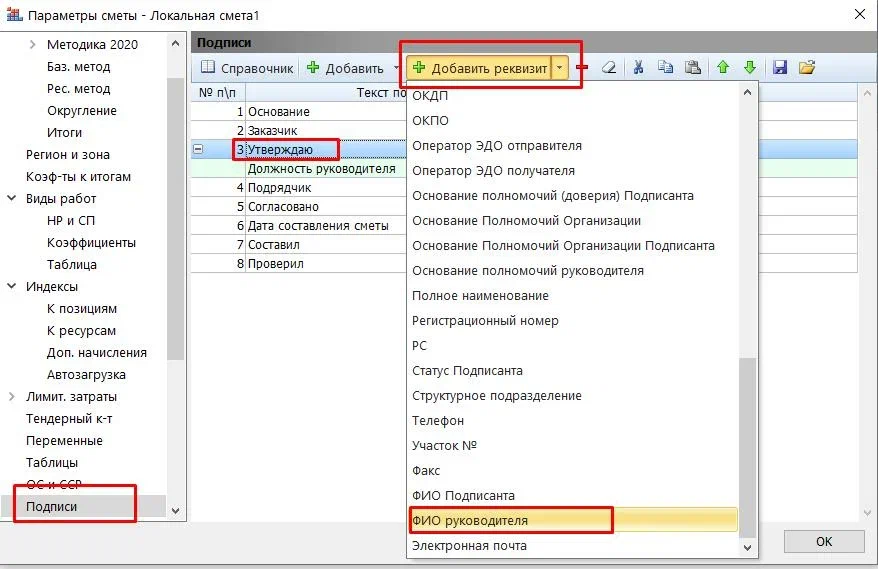Select Рес. метод in the tree
The image size is (878, 569).
point(78,88)
